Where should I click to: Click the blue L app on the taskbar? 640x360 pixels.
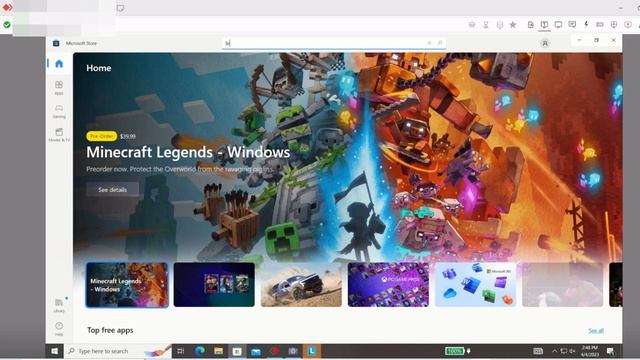click(312, 351)
